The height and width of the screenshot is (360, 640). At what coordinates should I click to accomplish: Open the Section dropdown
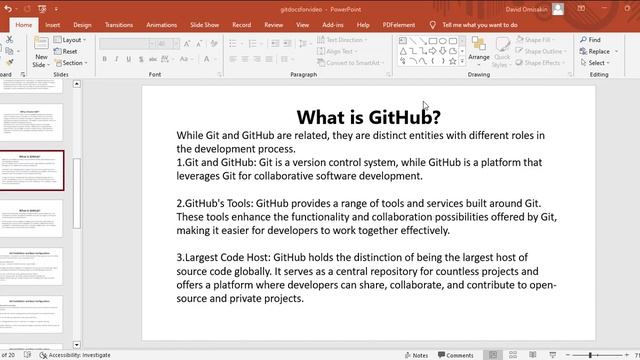pyautogui.click(x=71, y=62)
